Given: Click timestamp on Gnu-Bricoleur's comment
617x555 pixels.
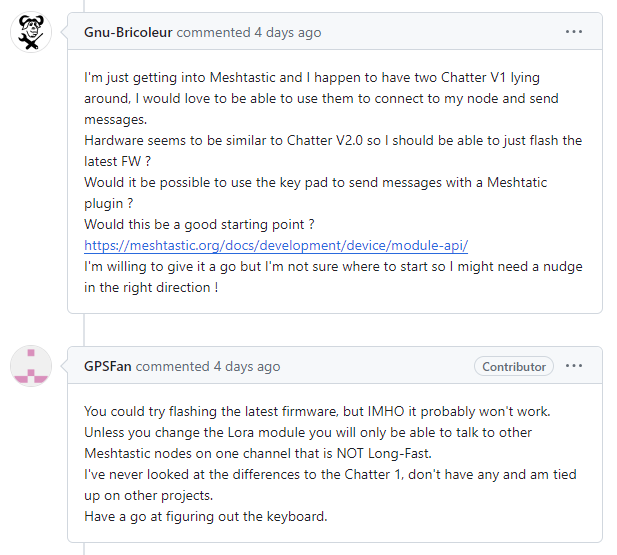Looking at the screenshot, I should pos(288,32).
